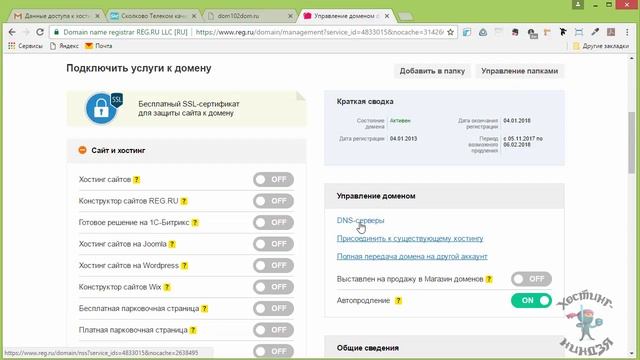This screenshot has height=360, width=640.
Task: Toggle Конструктор сайтов REG.RU switch
Action: 273,201
